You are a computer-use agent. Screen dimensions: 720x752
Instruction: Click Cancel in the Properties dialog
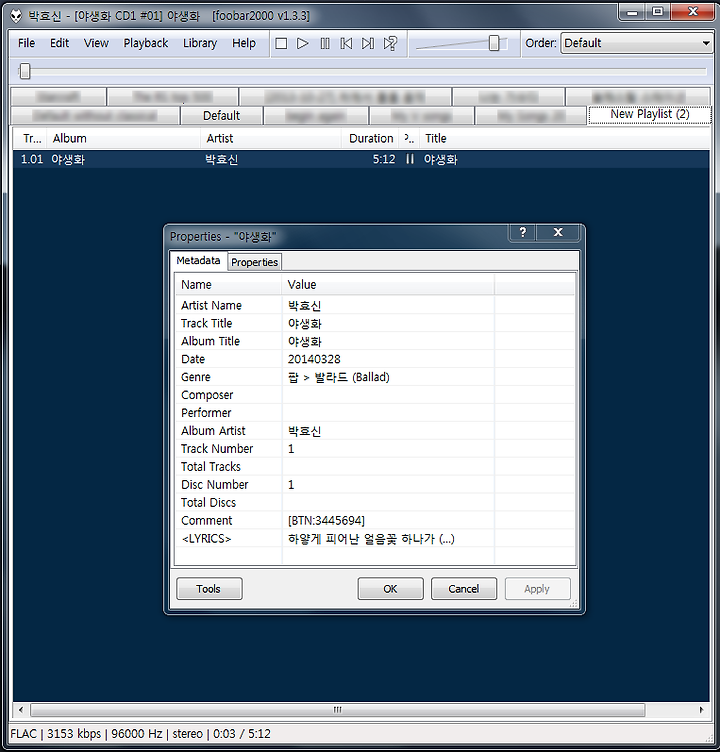(464, 588)
